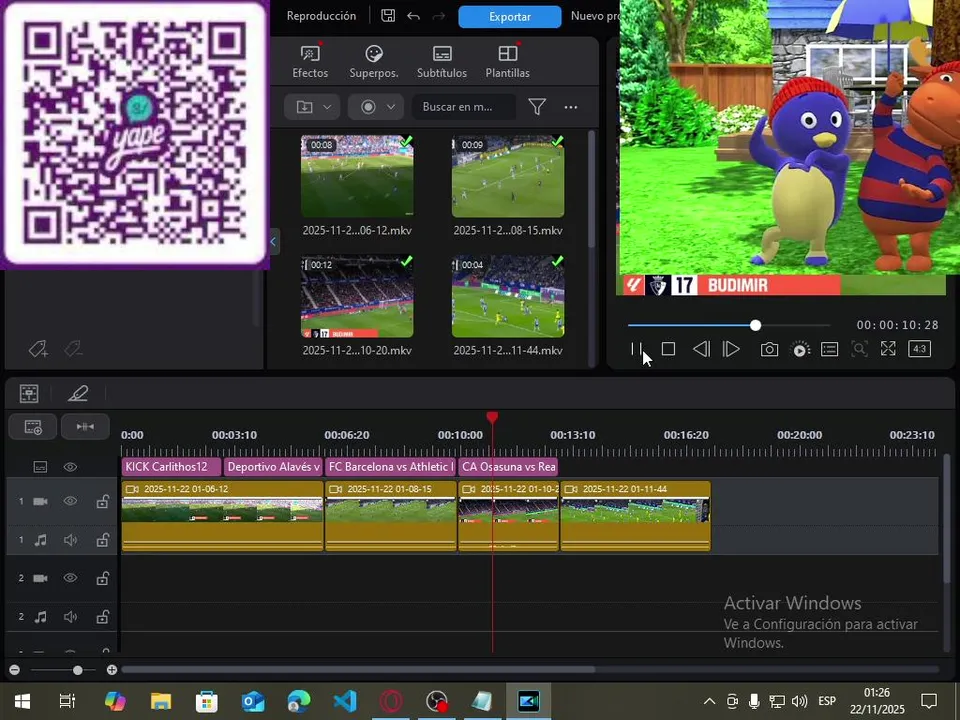Switch to the Subtítulos room
960x720 pixels.
point(441,62)
